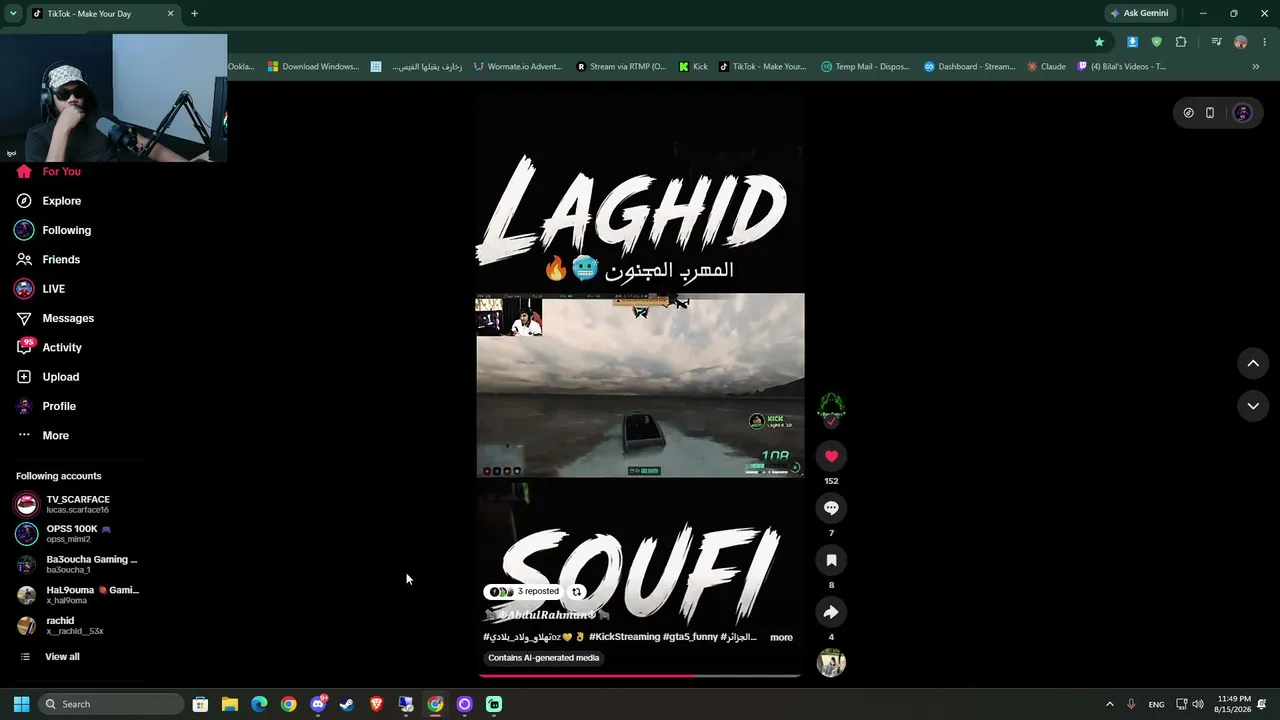Open the media controls icon in Chrome toolbar
The image size is (1280, 720).
(1216, 42)
